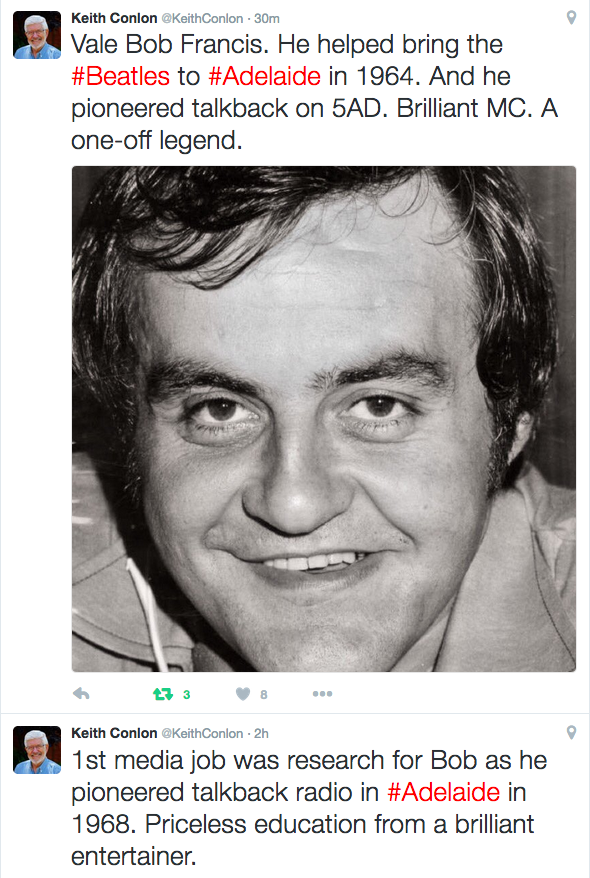Click the @KeithConlon handle on first tweet
The image size is (590, 878).
click(x=202, y=18)
